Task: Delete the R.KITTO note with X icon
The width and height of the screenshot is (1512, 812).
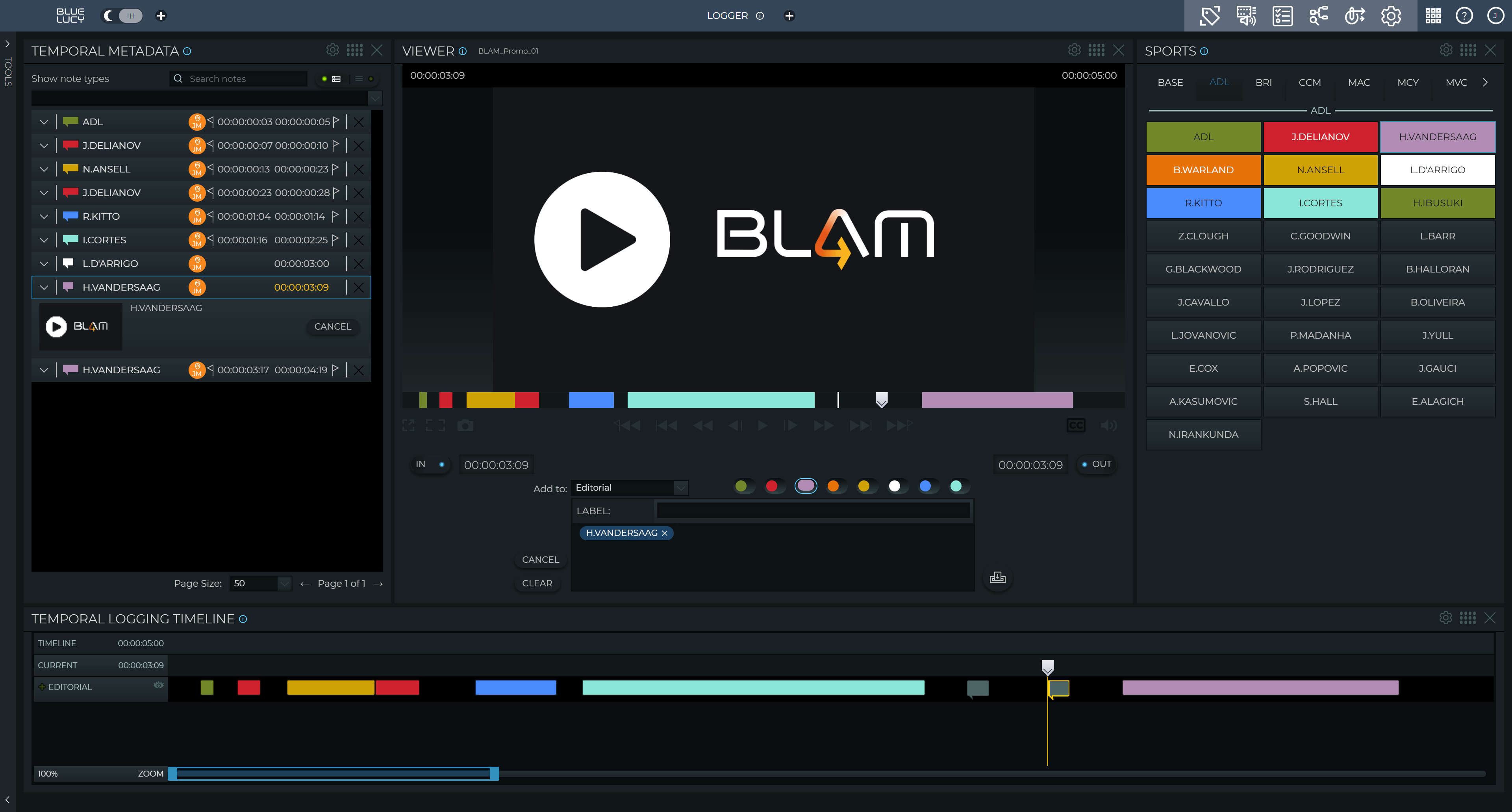Action: coord(359,217)
